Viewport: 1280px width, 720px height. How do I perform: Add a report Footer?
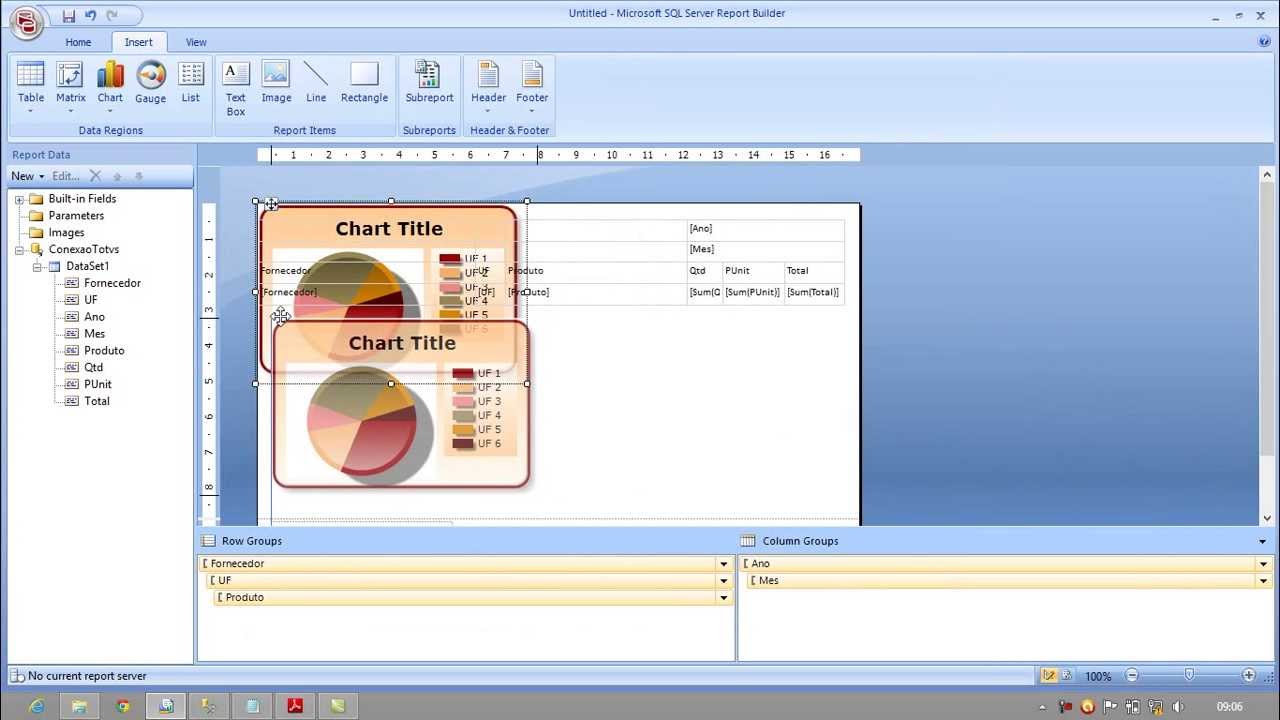[532, 87]
